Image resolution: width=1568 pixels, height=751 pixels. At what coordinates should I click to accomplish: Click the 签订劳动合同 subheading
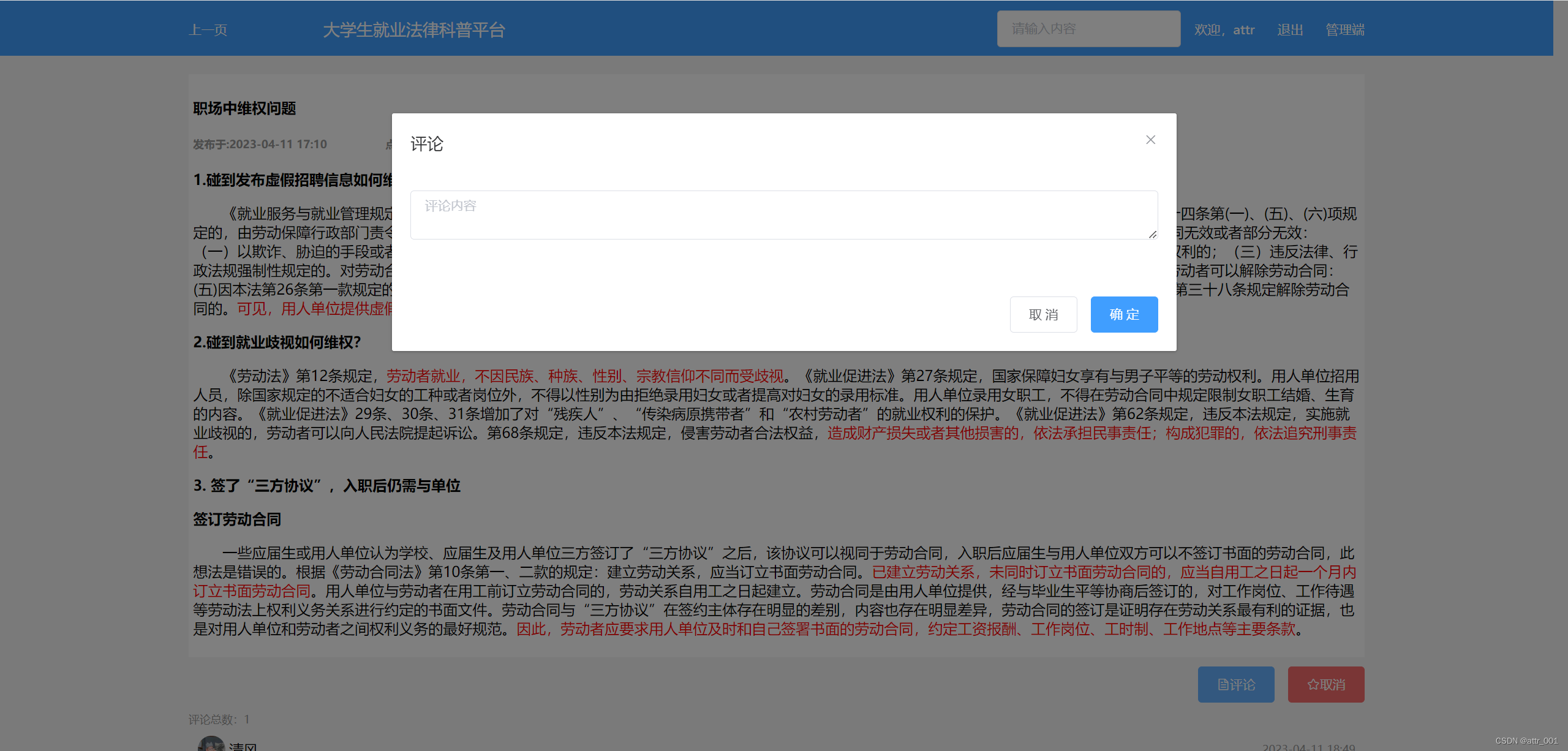coord(237,519)
